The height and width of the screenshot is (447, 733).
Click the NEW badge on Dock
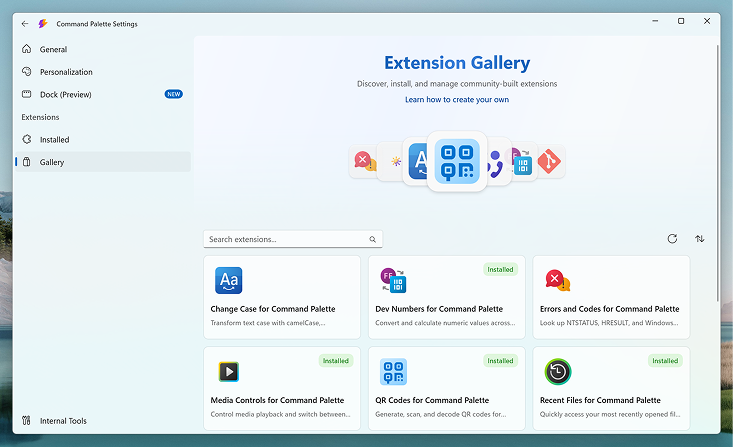click(173, 94)
